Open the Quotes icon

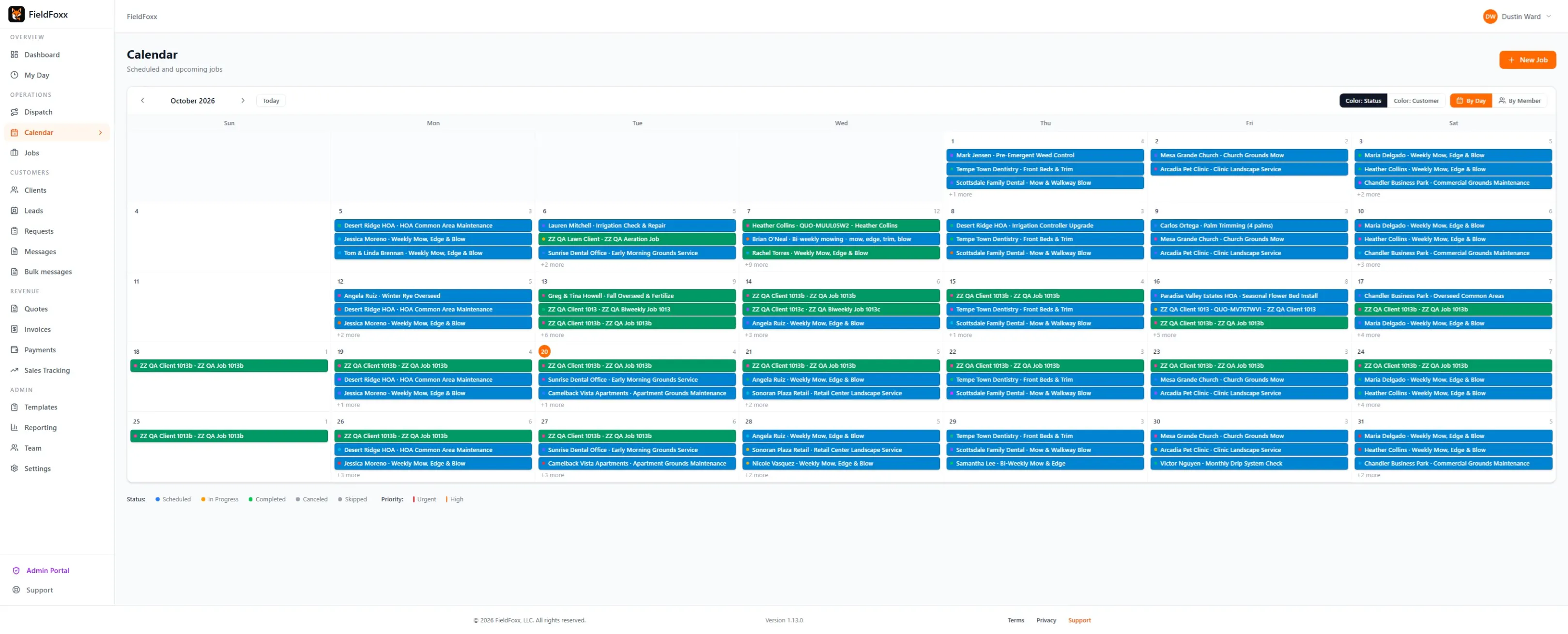point(14,308)
